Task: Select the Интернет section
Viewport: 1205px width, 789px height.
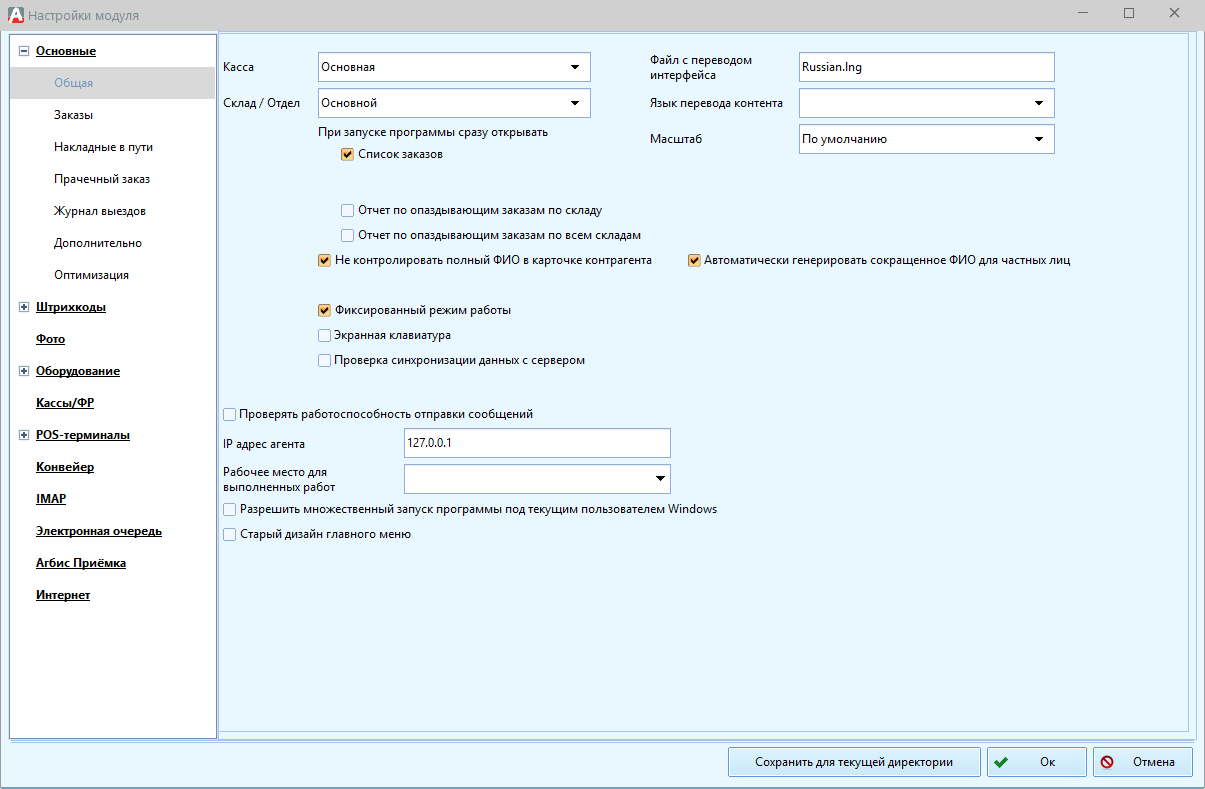Action: coord(63,595)
